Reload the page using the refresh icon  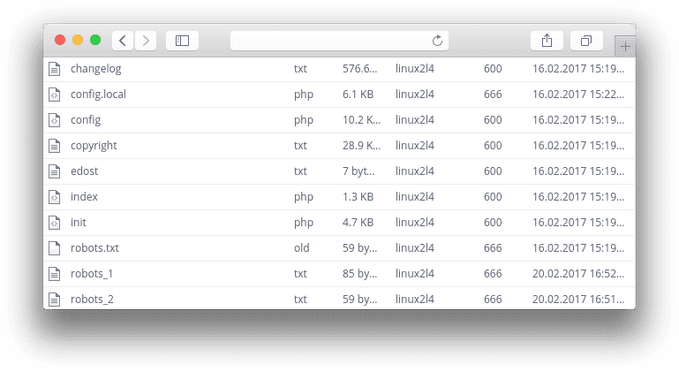point(437,41)
